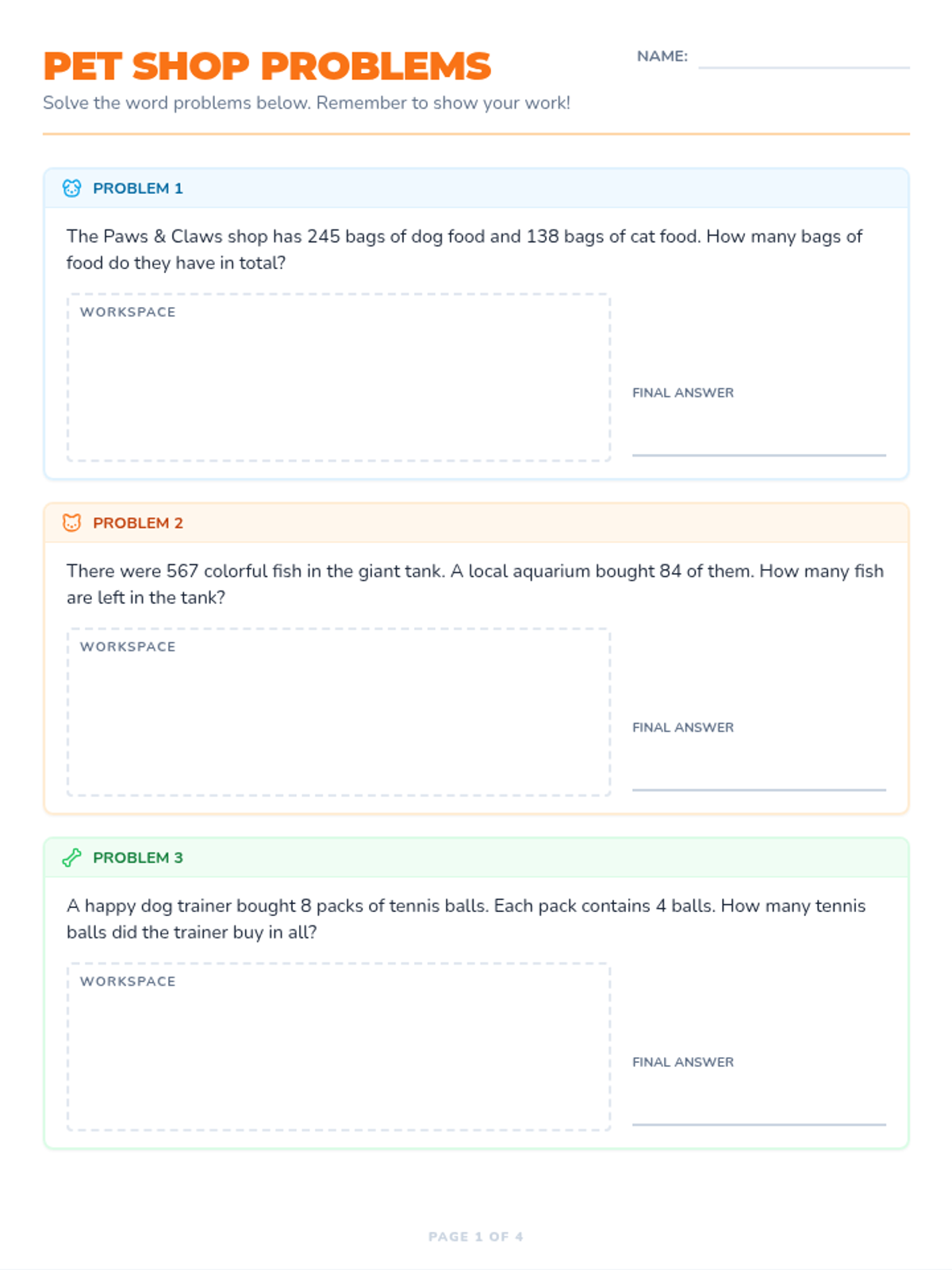Click the dog food question text
The width and height of the screenshot is (952, 1270).
click(464, 249)
